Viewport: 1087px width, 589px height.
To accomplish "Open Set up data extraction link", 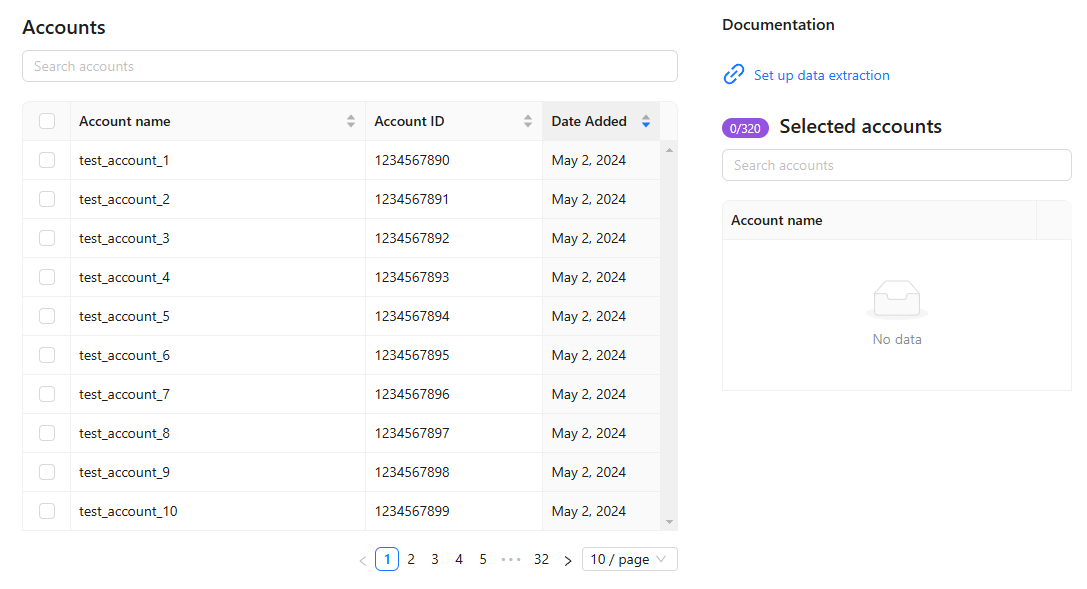I will pyautogui.click(x=821, y=75).
